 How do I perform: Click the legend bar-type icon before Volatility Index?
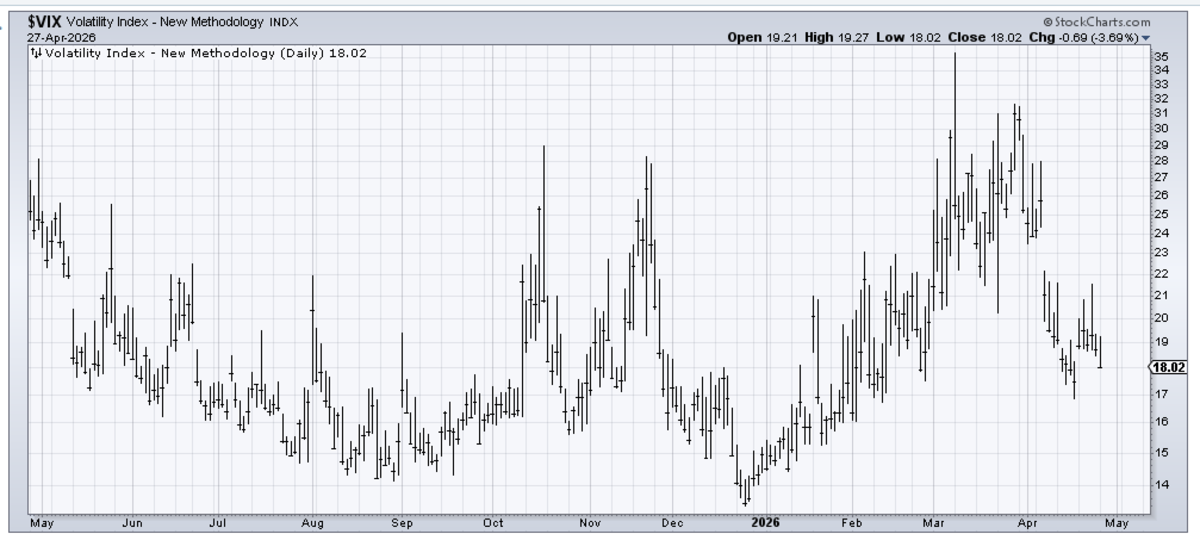click(37, 53)
